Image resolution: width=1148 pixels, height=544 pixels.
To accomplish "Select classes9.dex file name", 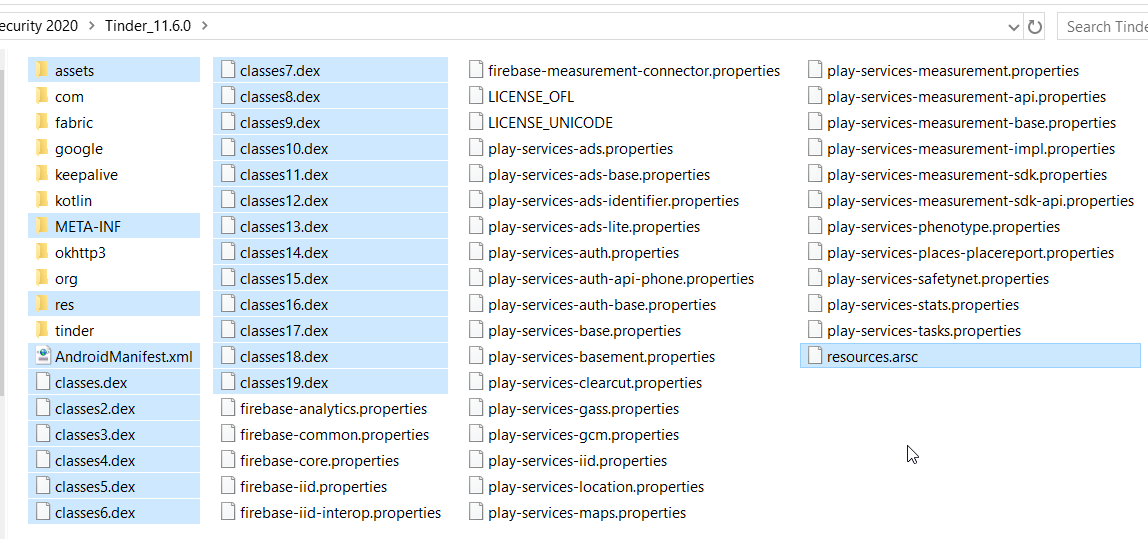I will (280, 122).
